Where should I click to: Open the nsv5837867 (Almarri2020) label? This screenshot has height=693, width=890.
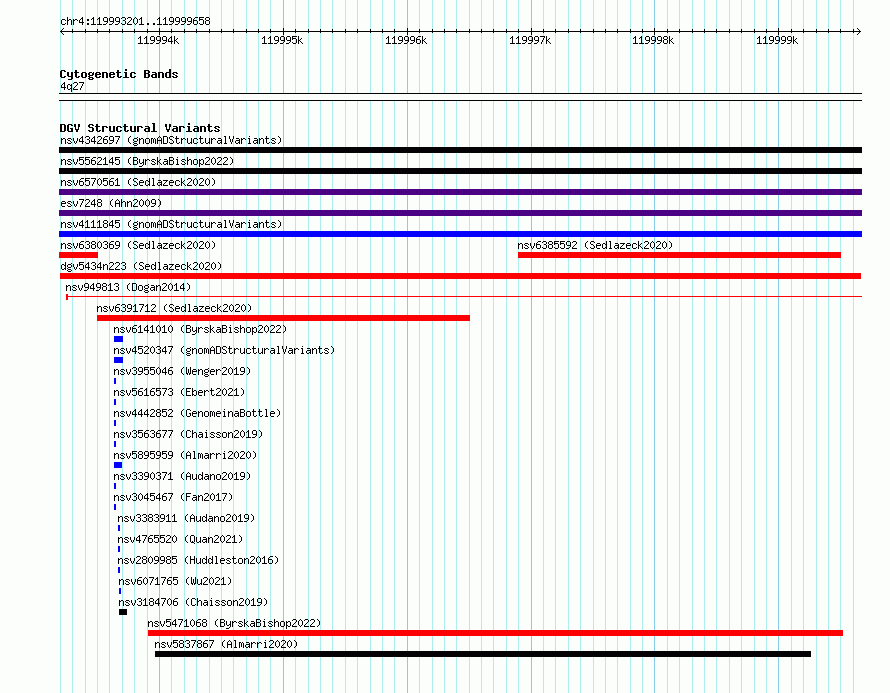[x=226, y=644]
